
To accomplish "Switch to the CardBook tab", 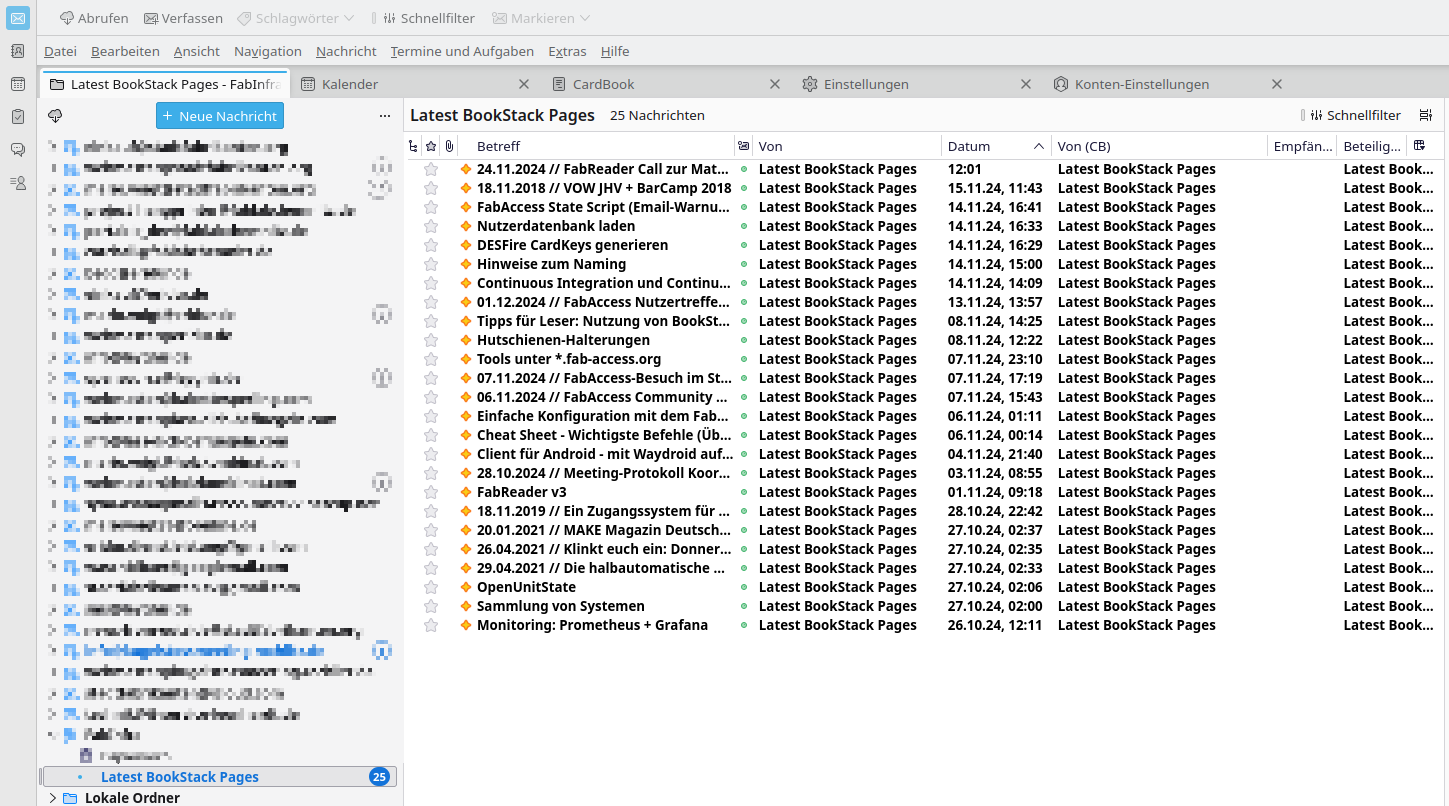I will [x=666, y=84].
